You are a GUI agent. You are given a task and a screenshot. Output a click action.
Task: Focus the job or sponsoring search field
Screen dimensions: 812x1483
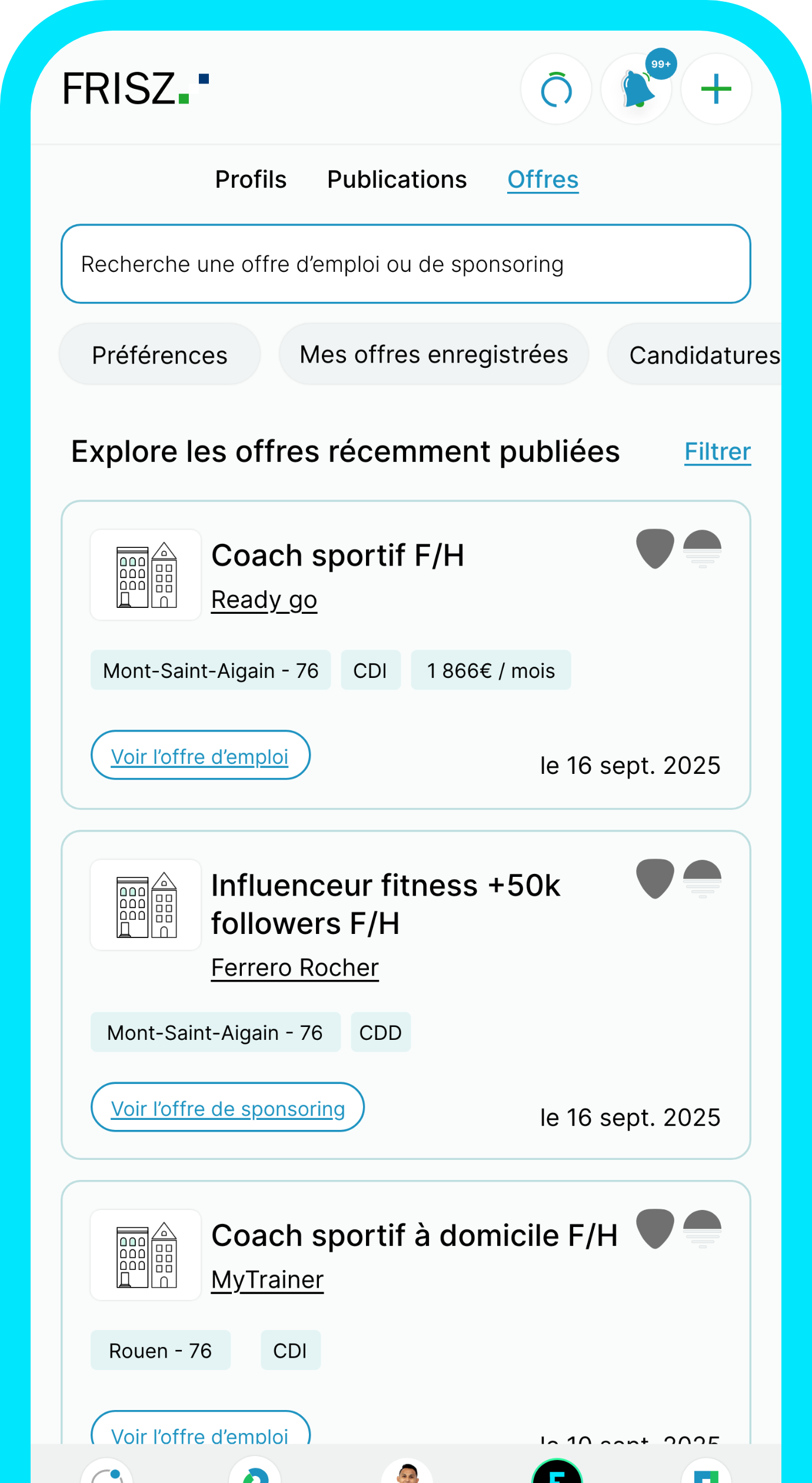[x=406, y=264]
